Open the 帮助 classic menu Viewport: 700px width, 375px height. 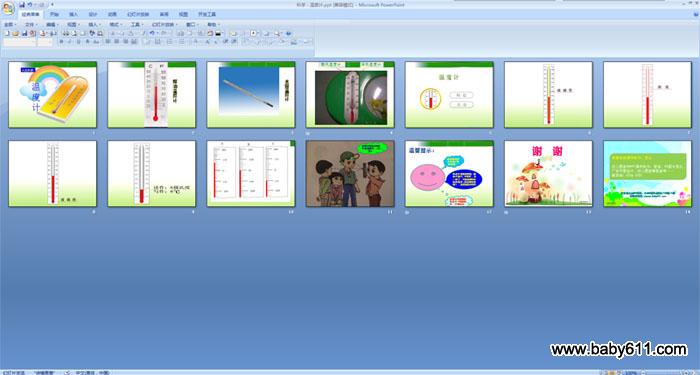[x=212, y=25]
